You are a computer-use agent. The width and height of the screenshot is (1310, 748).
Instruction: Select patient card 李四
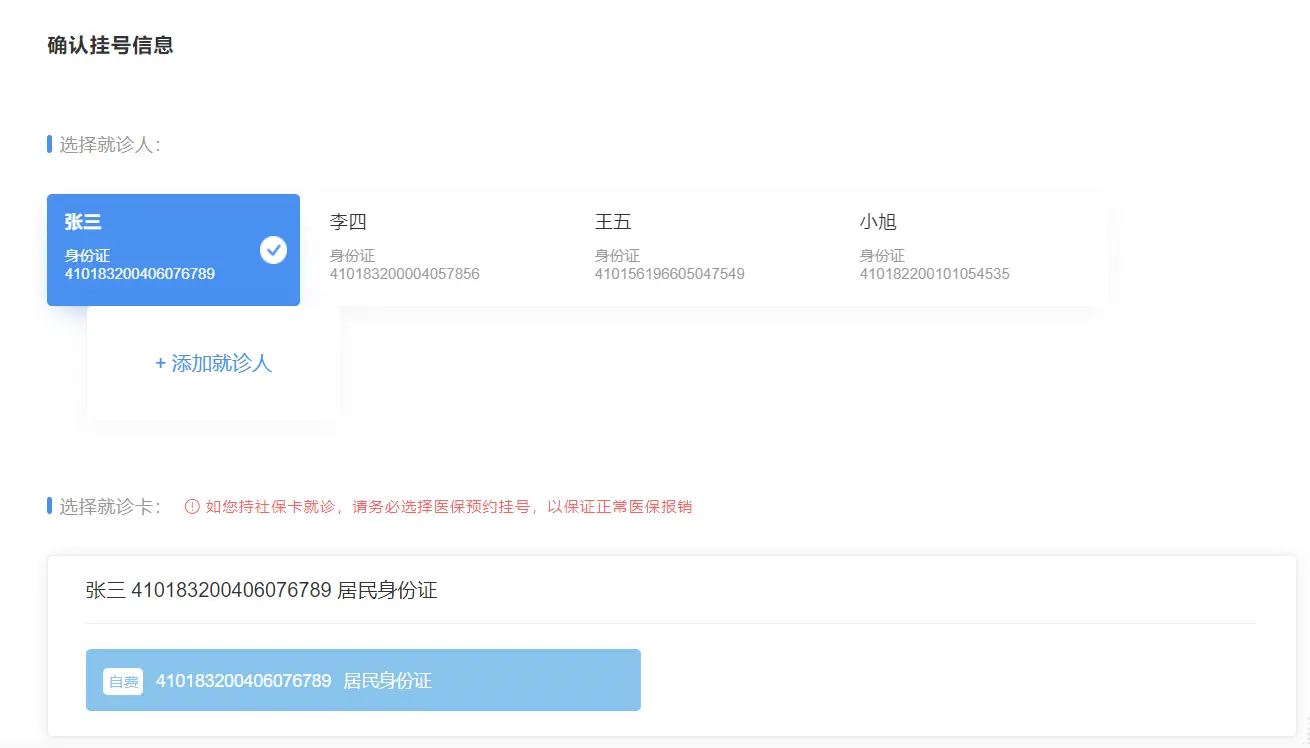click(x=438, y=250)
